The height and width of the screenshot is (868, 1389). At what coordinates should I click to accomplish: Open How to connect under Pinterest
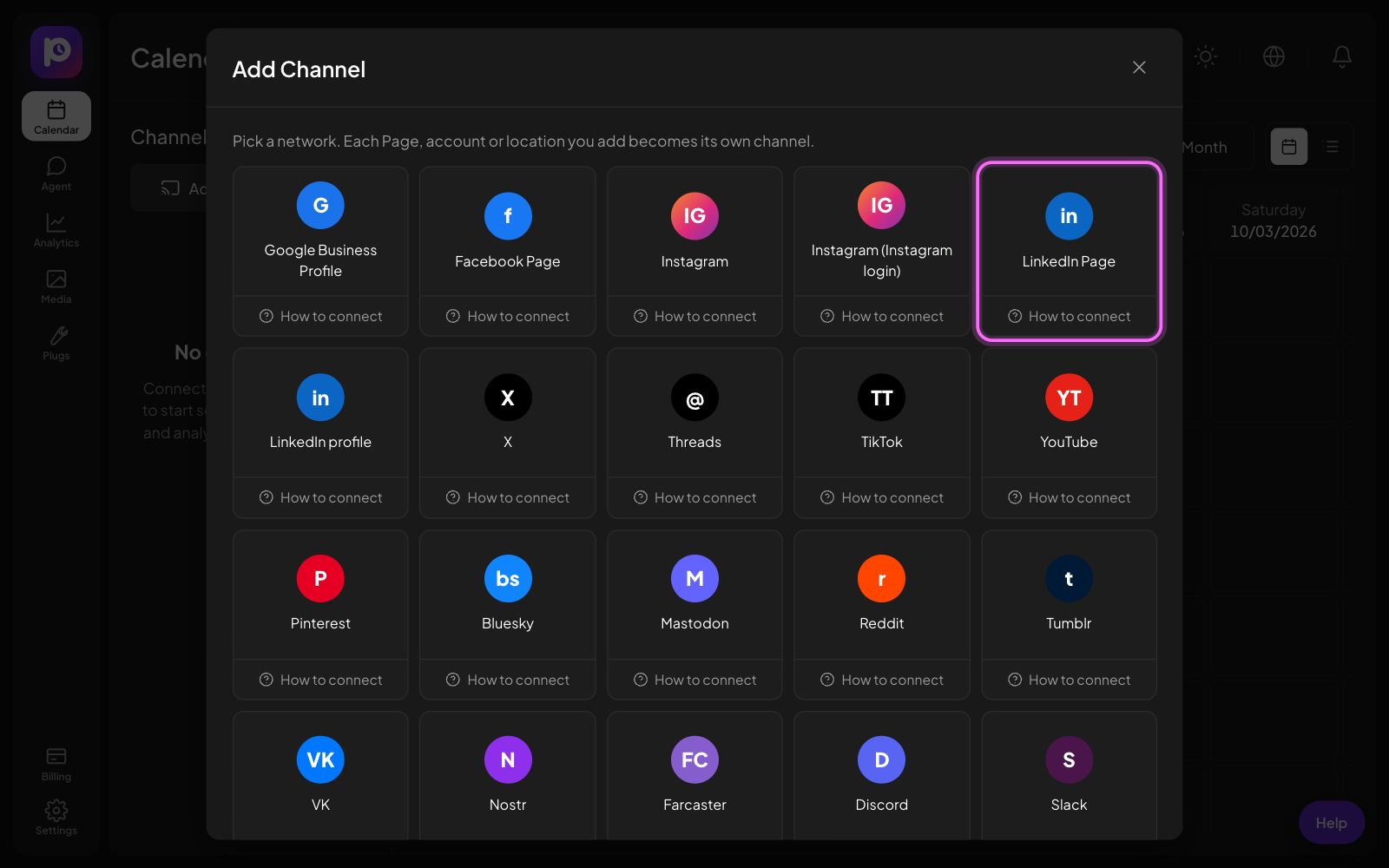[x=320, y=680]
